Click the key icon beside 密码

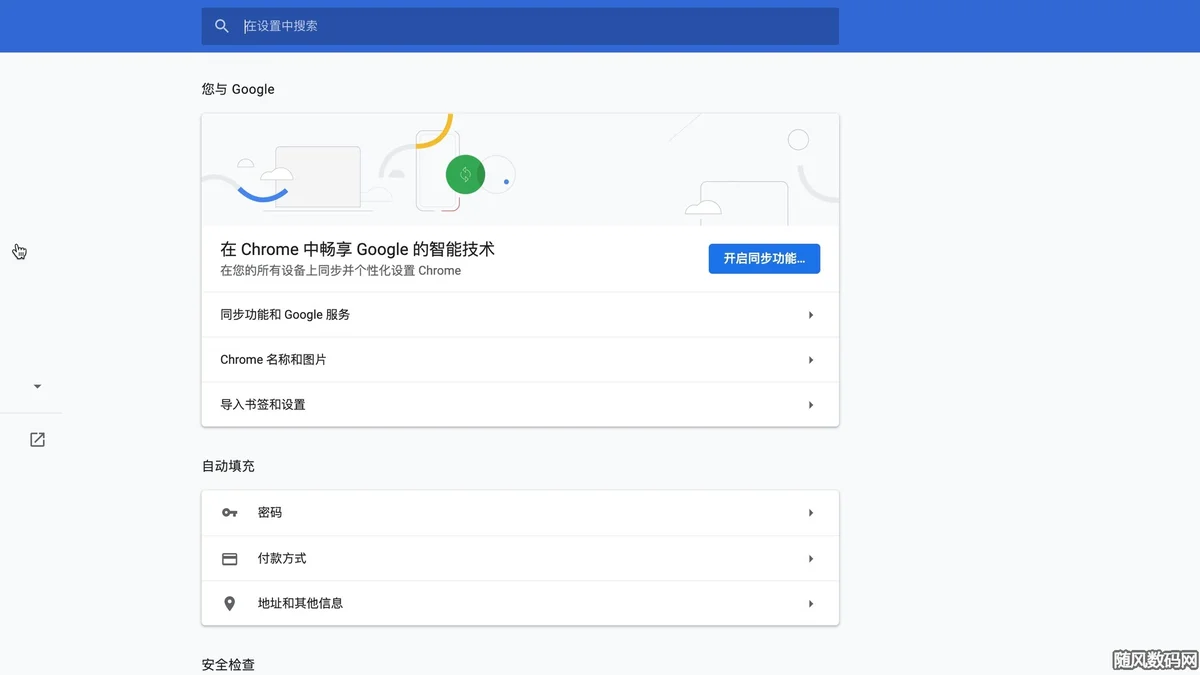point(229,513)
